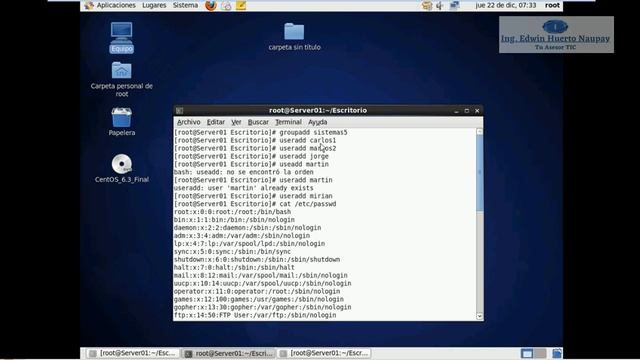
Task: Open the terminal Ver menu
Action: (236, 122)
